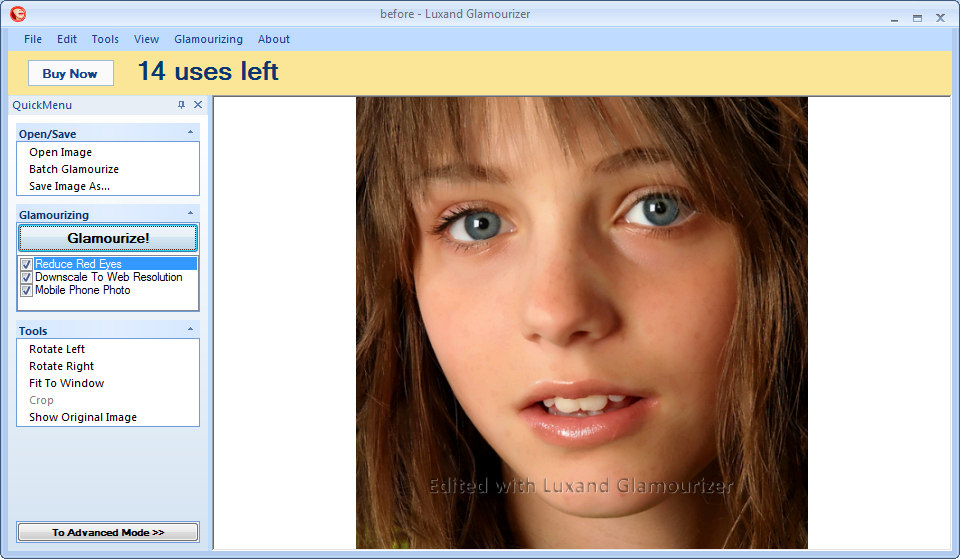Open the File menu
Image resolution: width=960 pixels, height=559 pixels.
click(33, 39)
